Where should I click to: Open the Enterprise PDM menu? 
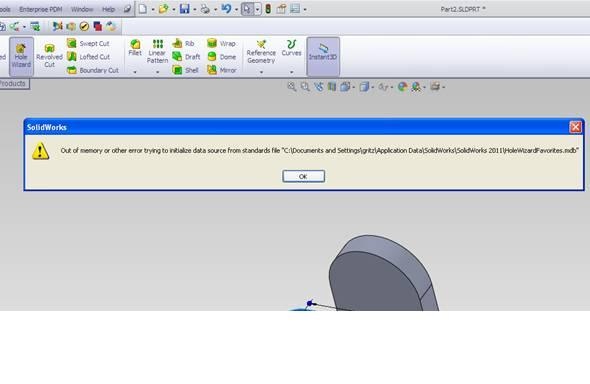tap(41, 9)
